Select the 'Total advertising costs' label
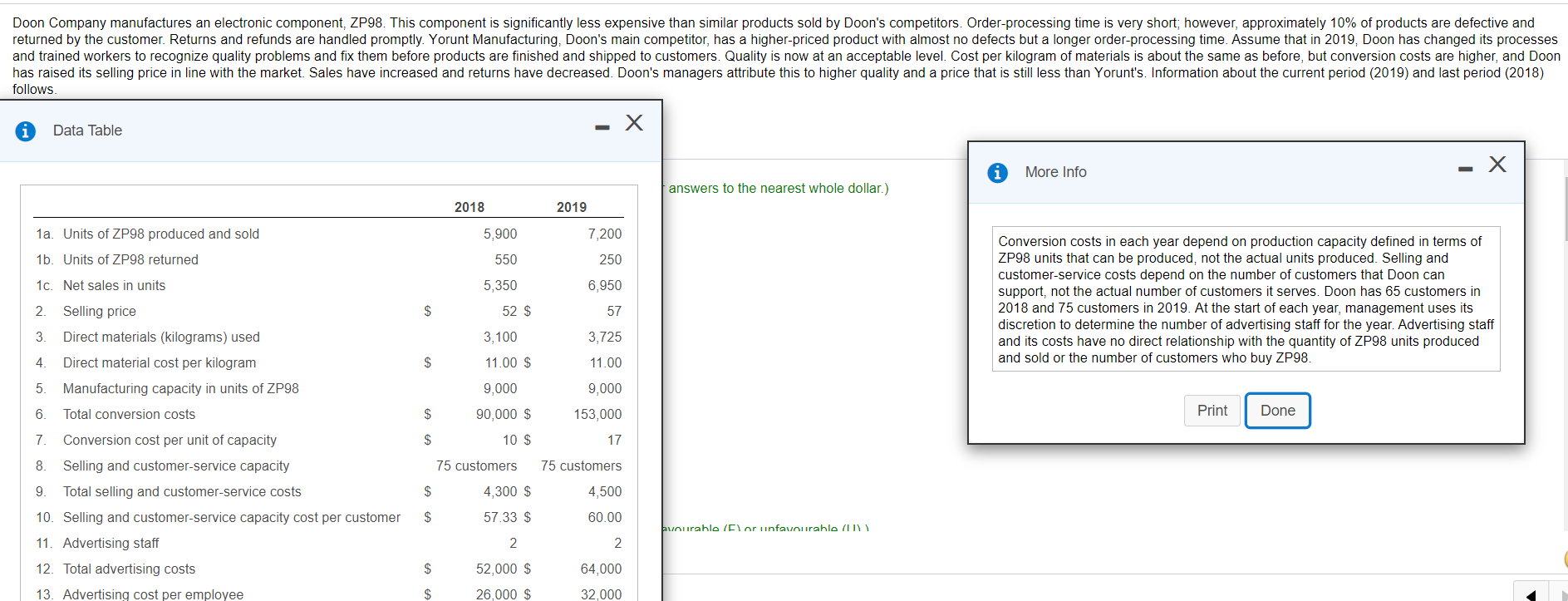This screenshot has width=1568, height=601. point(129,569)
